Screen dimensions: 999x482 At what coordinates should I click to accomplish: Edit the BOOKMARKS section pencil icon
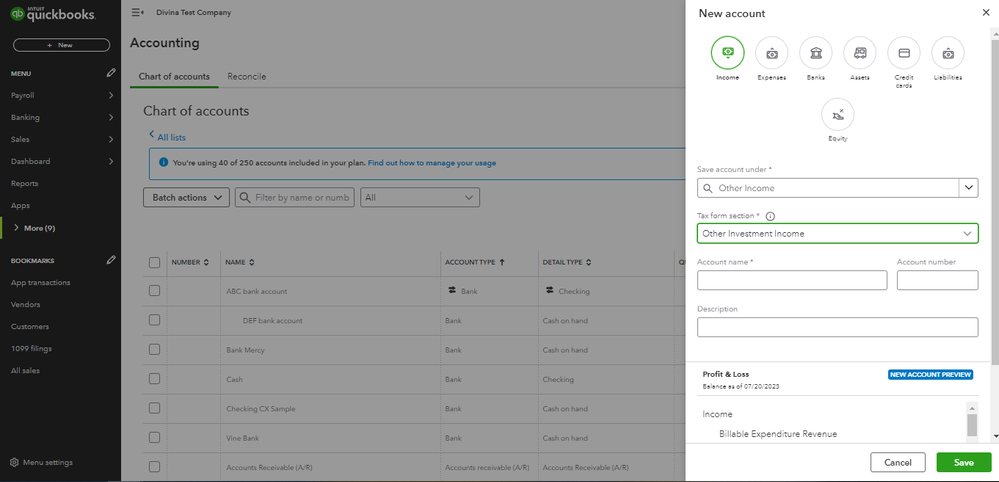point(111,260)
